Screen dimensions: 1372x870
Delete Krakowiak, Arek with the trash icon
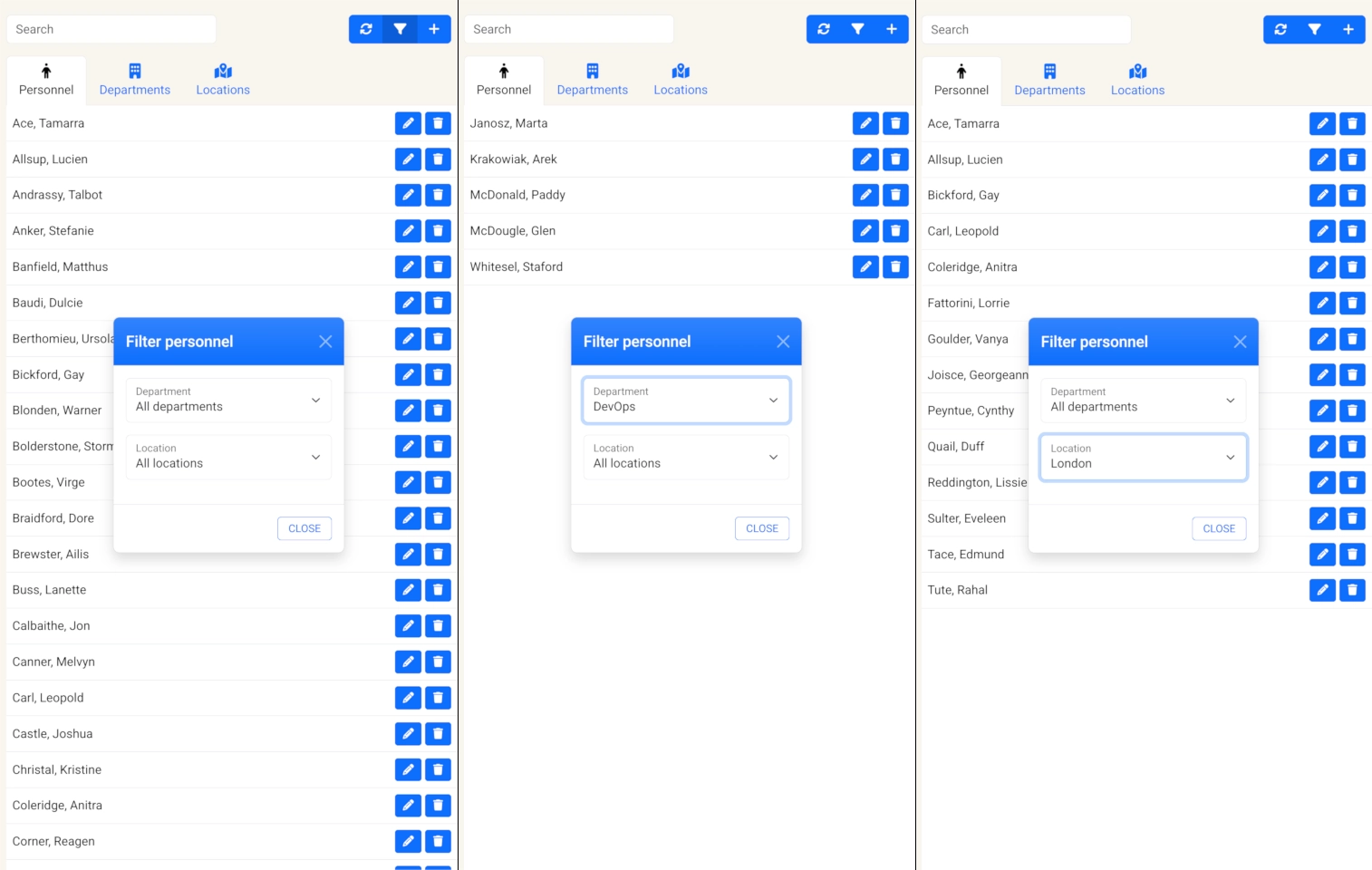pos(895,159)
